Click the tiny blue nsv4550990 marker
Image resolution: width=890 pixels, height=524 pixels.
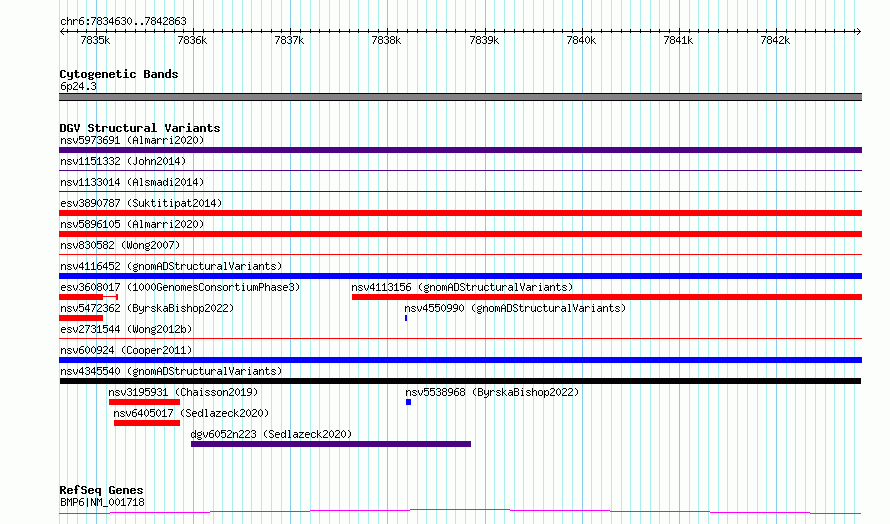(x=406, y=318)
